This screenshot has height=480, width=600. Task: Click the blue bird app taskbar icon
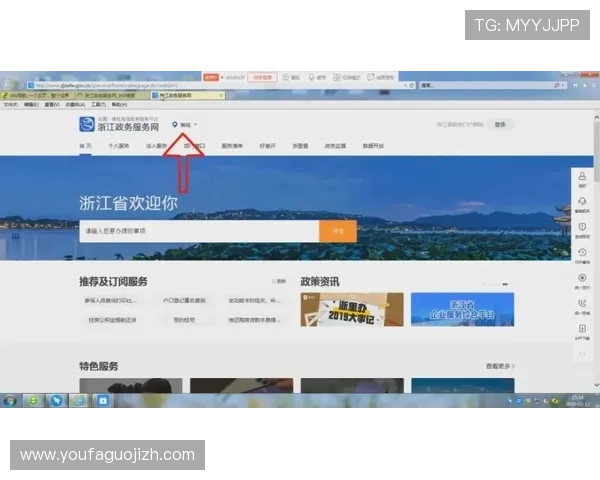coord(56,401)
